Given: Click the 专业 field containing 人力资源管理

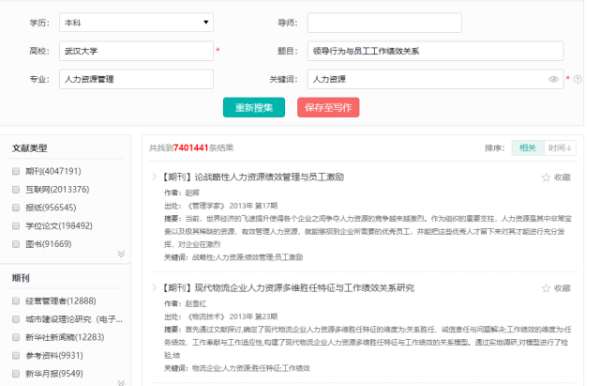Looking at the screenshot, I should click(136, 79).
